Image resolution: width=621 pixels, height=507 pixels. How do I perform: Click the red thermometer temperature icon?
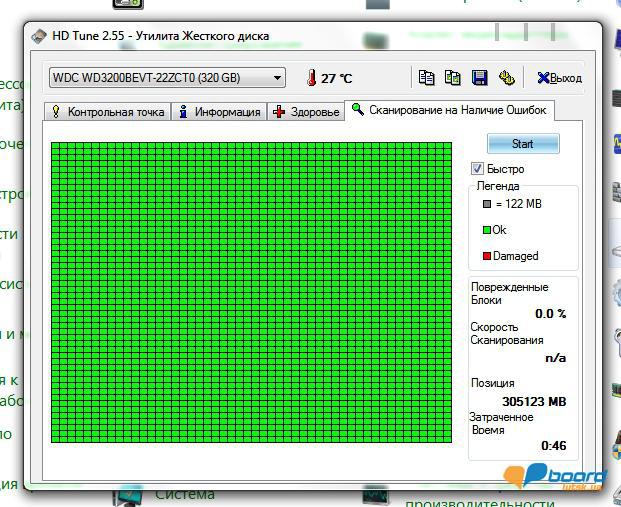(311, 78)
